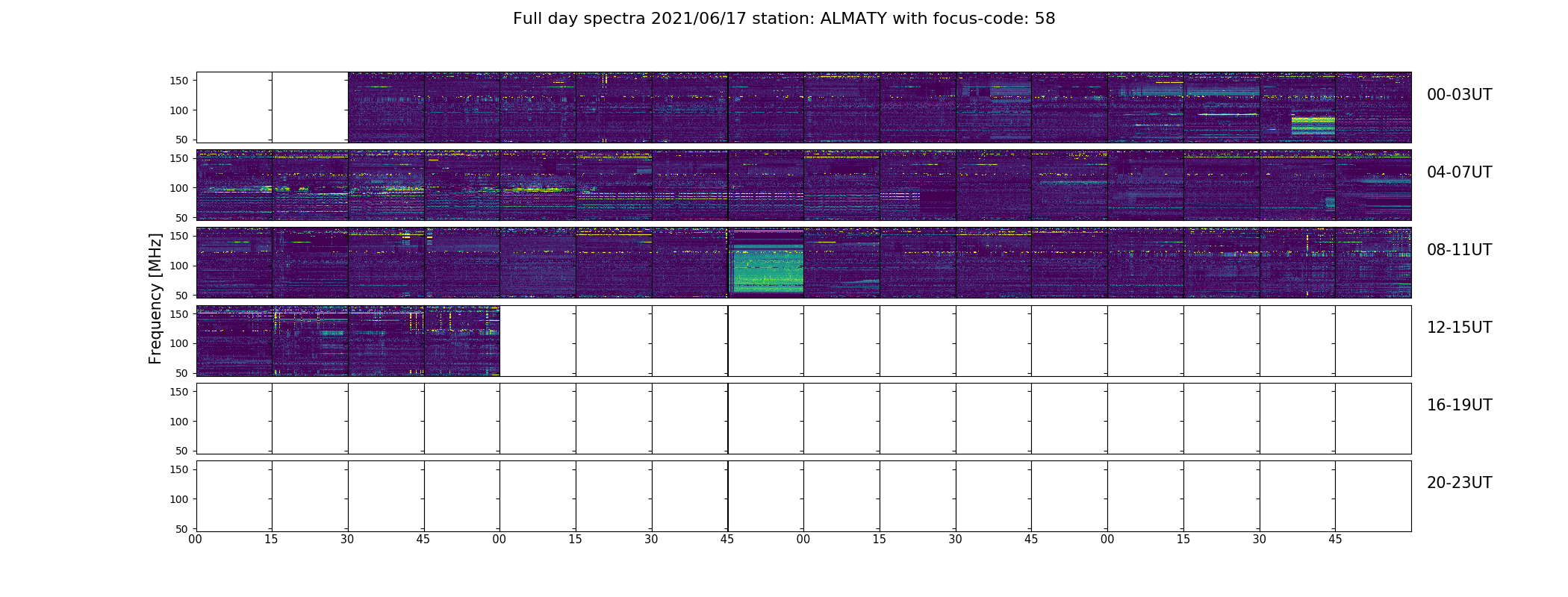Viewport: 1568px width, 597px height.
Task: Select the "16-19UT" row label
Action: tap(1459, 405)
